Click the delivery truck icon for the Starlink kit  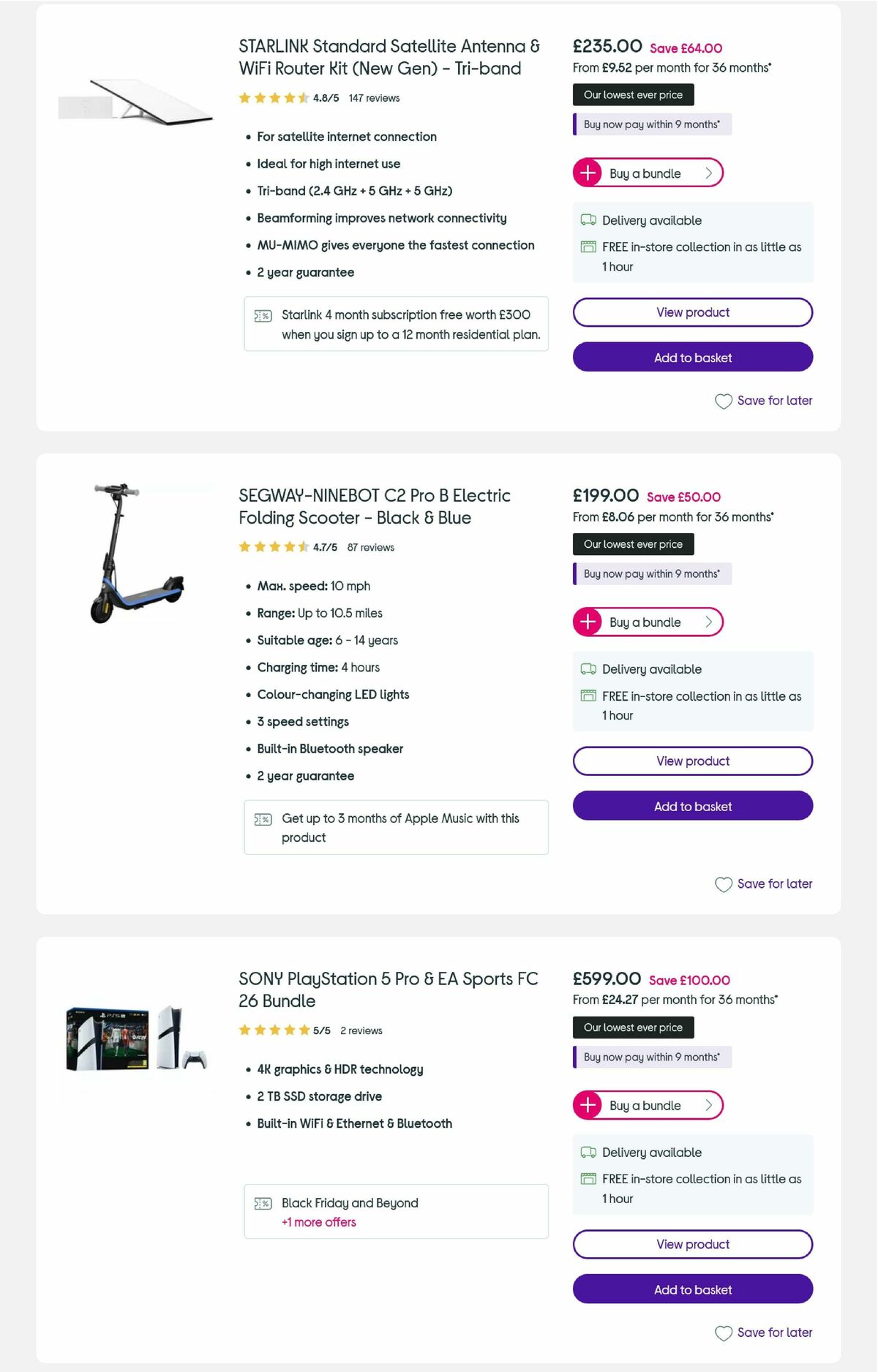pyautogui.click(x=588, y=219)
